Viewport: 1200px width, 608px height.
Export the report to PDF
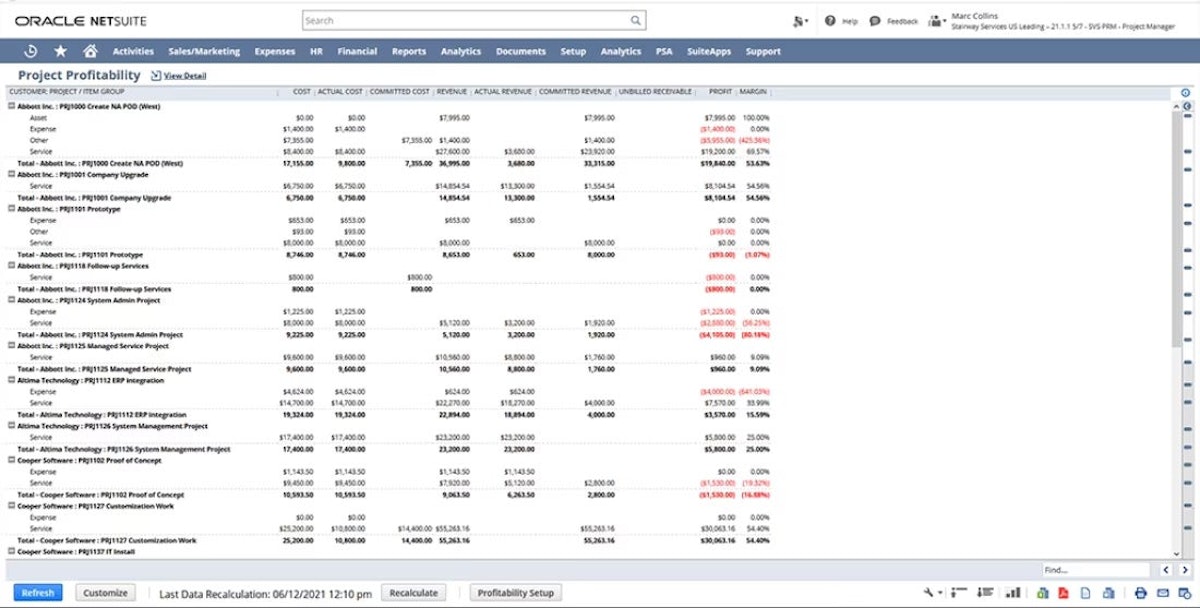tap(1063, 592)
